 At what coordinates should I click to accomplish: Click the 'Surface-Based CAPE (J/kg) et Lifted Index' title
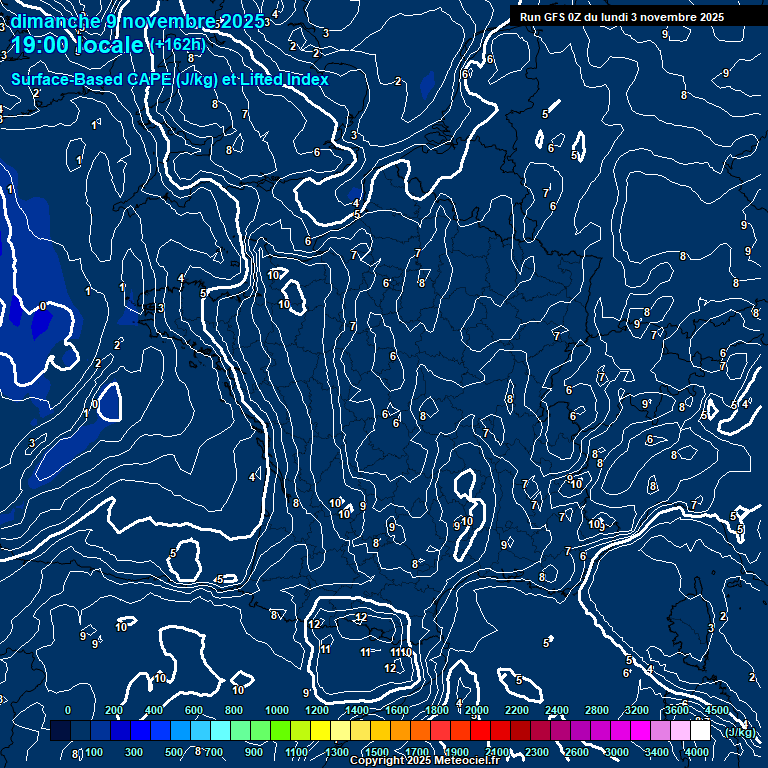tap(170, 79)
